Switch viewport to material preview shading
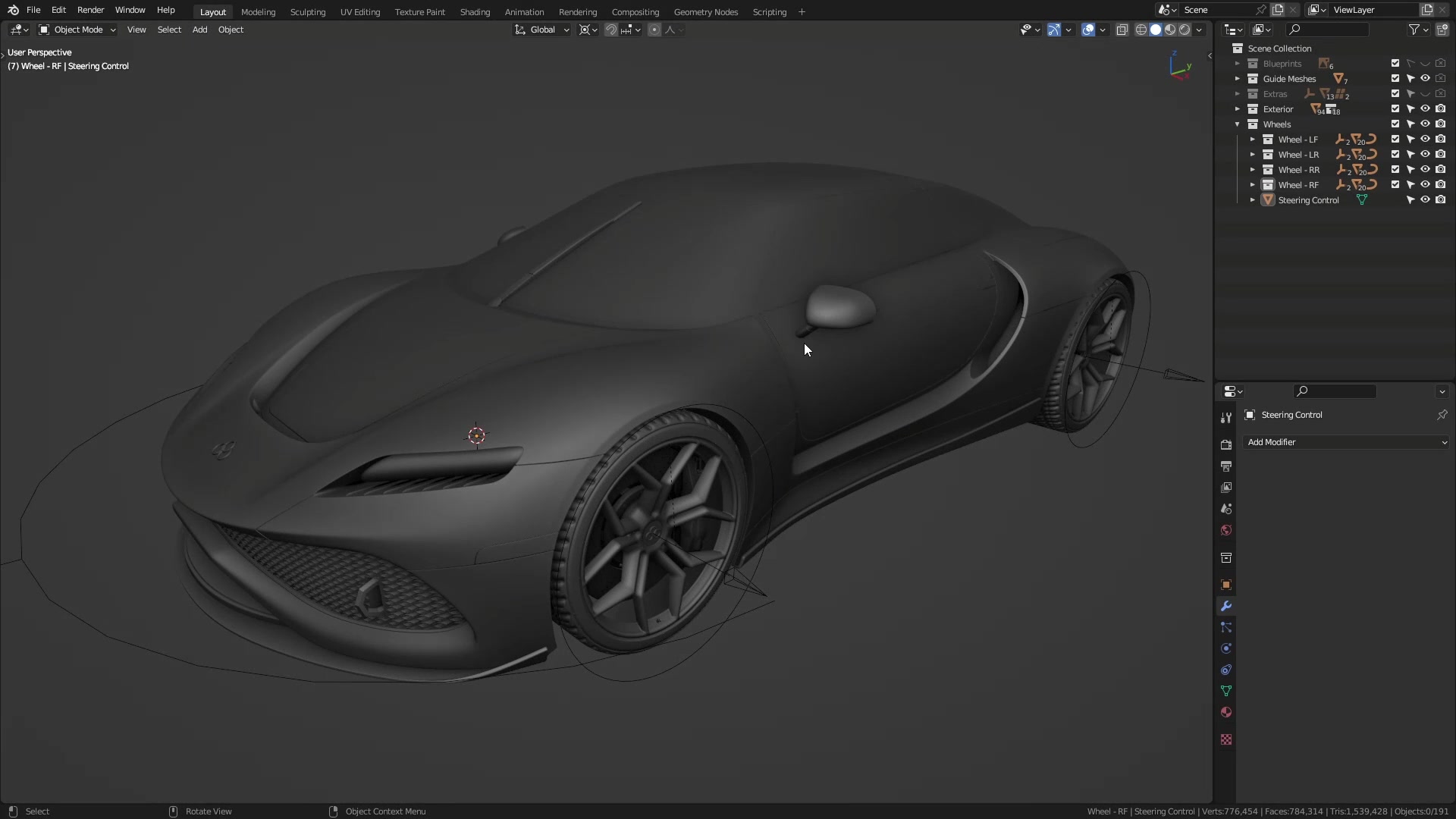The height and width of the screenshot is (819, 1456). point(1170,30)
